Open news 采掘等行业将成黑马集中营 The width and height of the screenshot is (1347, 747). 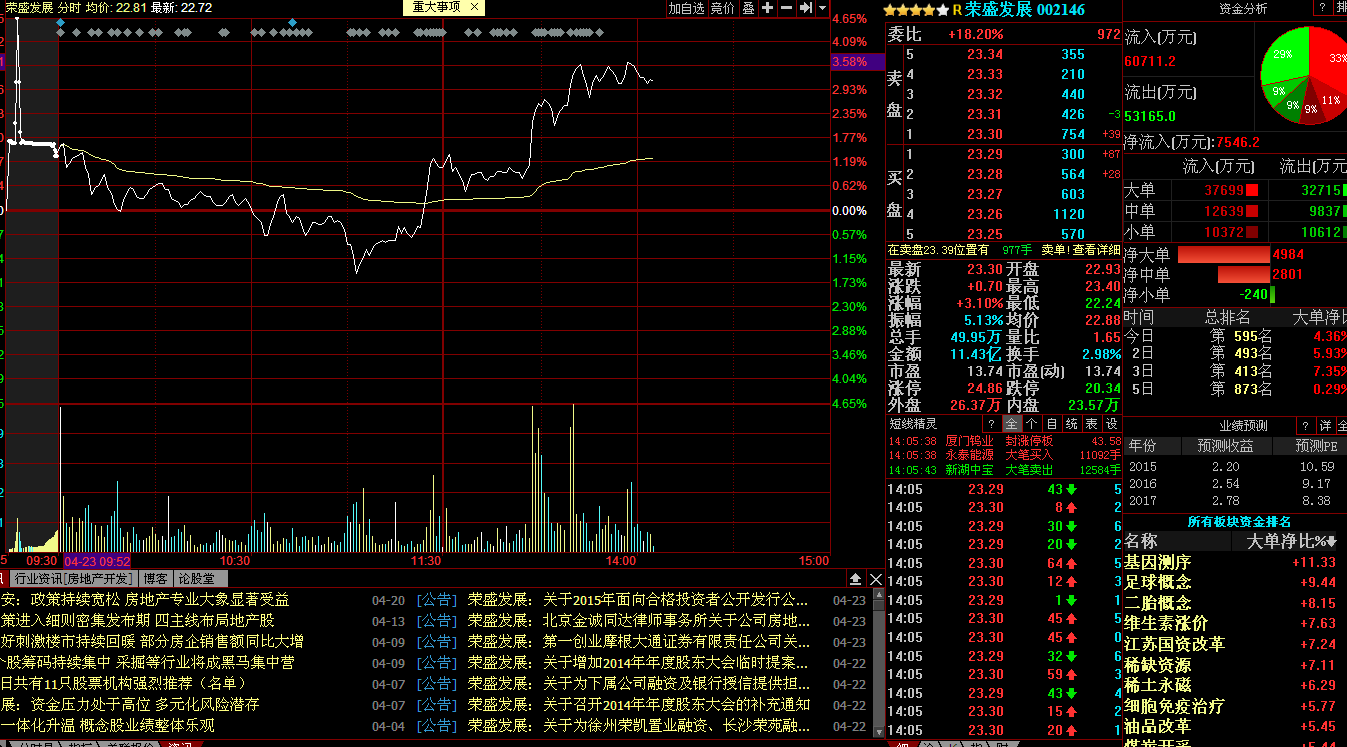click(x=204, y=663)
